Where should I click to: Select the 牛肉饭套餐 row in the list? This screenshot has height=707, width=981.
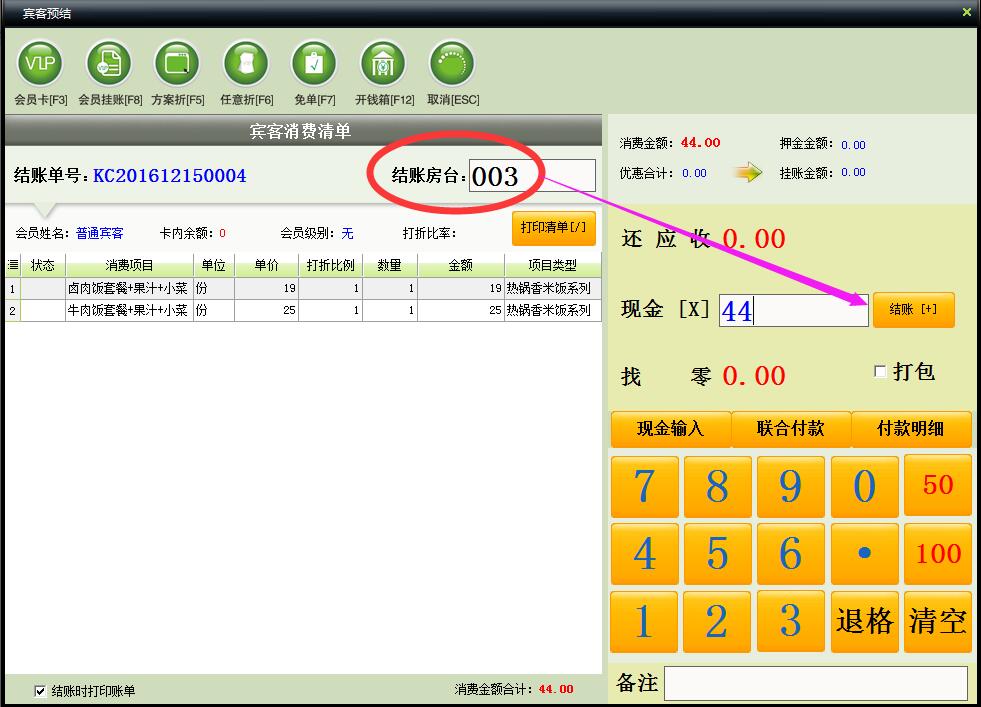click(127, 311)
